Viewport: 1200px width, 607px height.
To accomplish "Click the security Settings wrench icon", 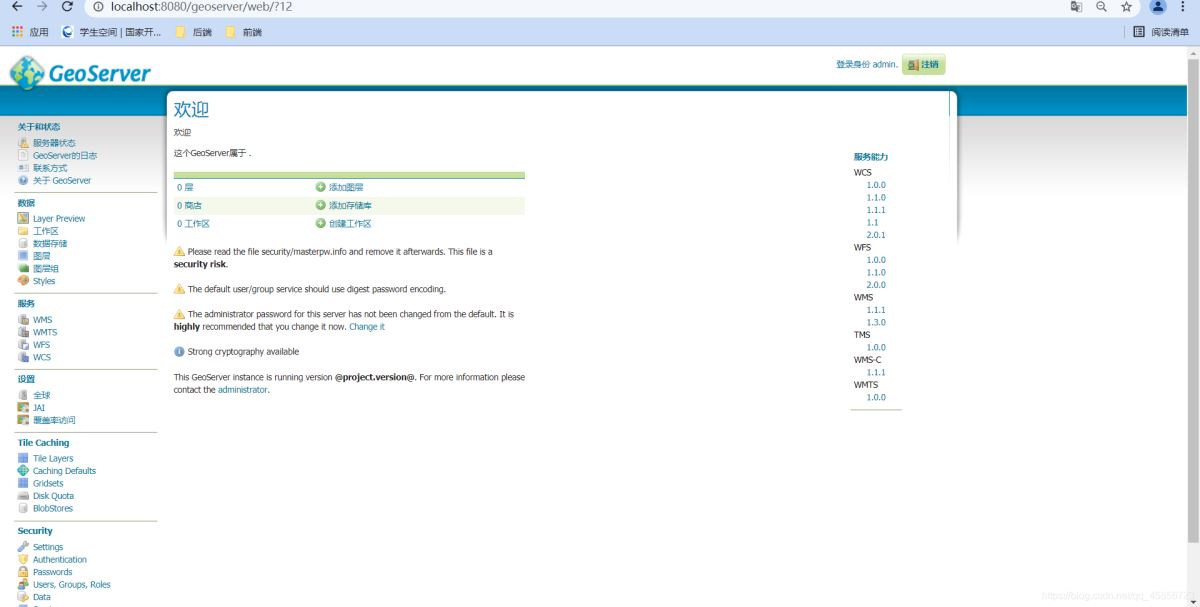I will point(23,547).
